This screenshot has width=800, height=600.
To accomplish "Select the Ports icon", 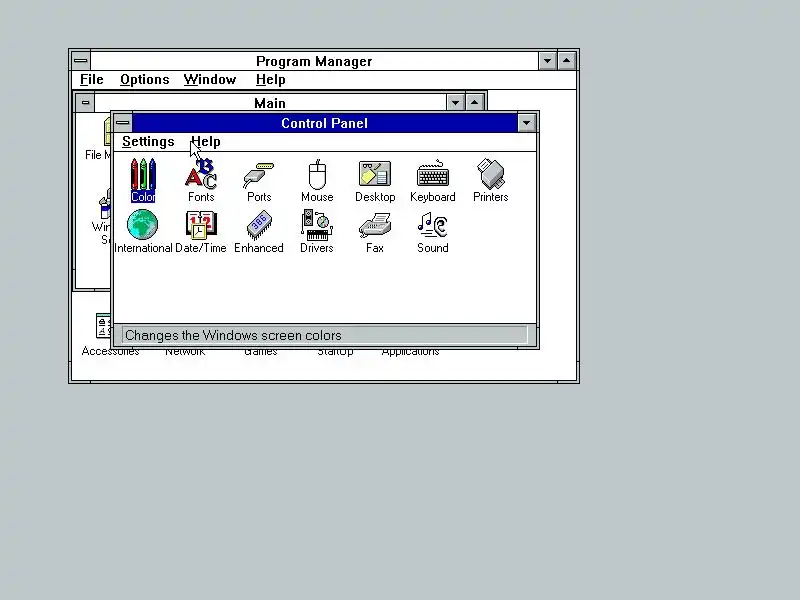I will (259, 180).
